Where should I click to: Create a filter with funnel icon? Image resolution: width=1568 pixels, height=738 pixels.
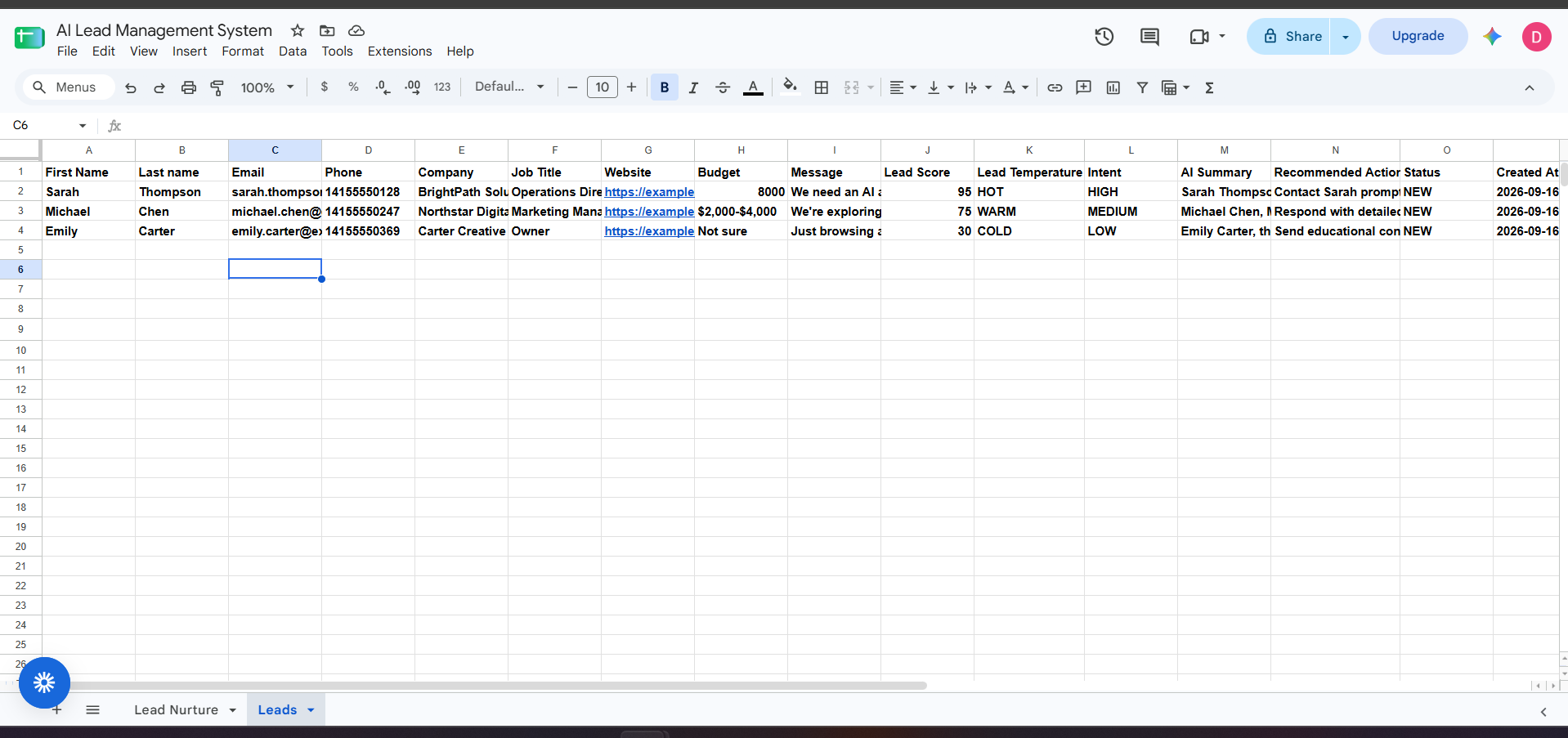pyautogui.click(x=1142, y=87)
